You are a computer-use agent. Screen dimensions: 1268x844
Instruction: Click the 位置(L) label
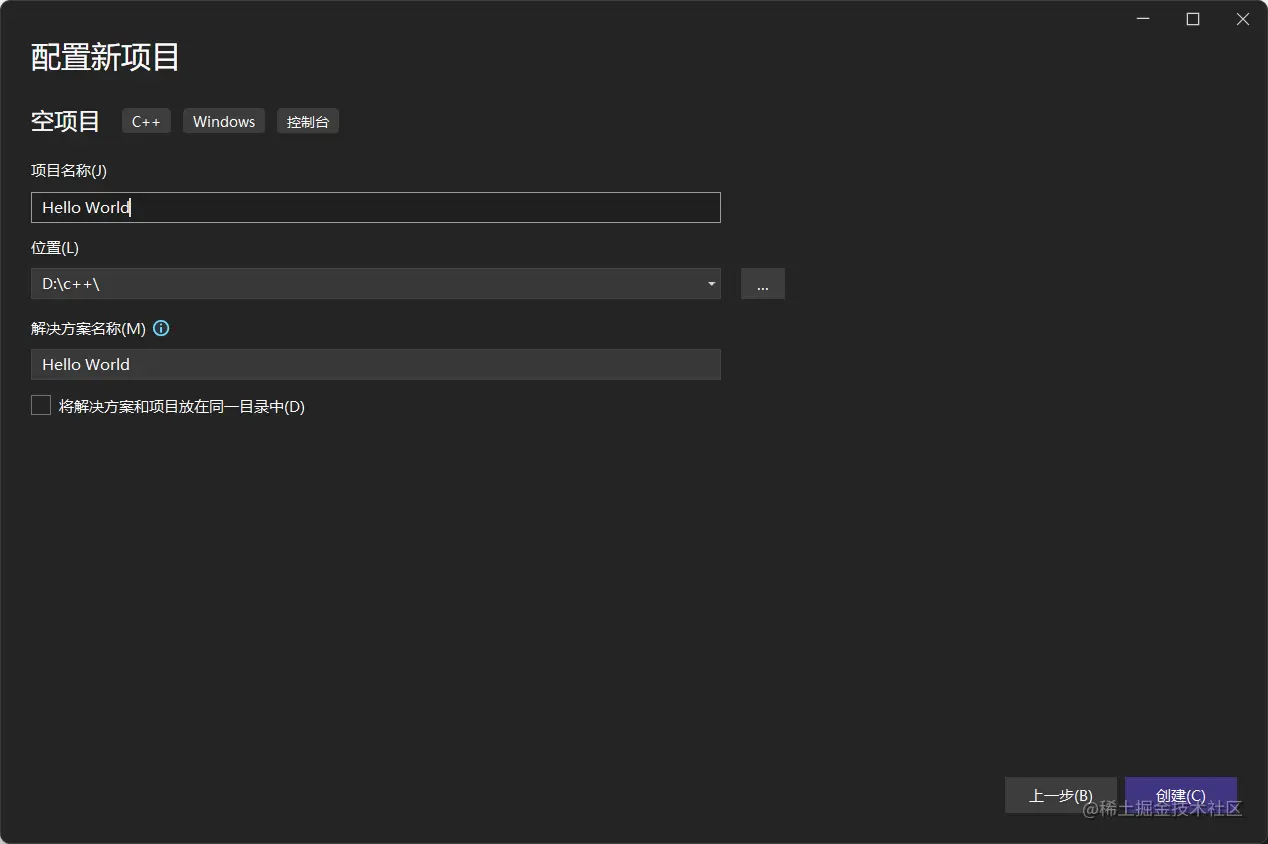tap(55, 248)
